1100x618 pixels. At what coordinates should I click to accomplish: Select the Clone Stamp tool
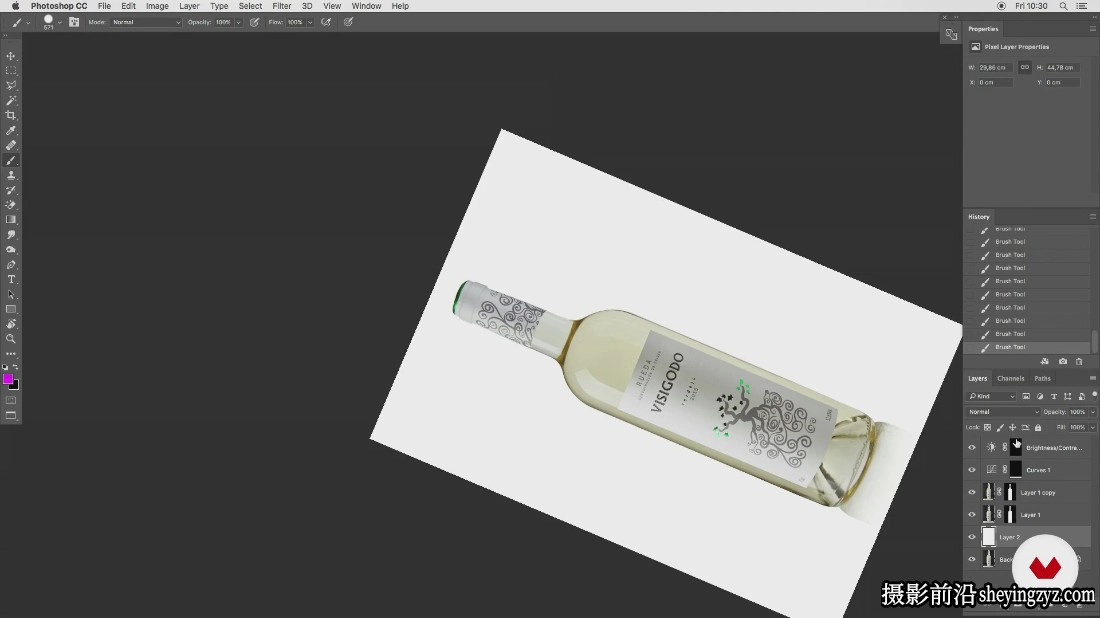(11, 175)
